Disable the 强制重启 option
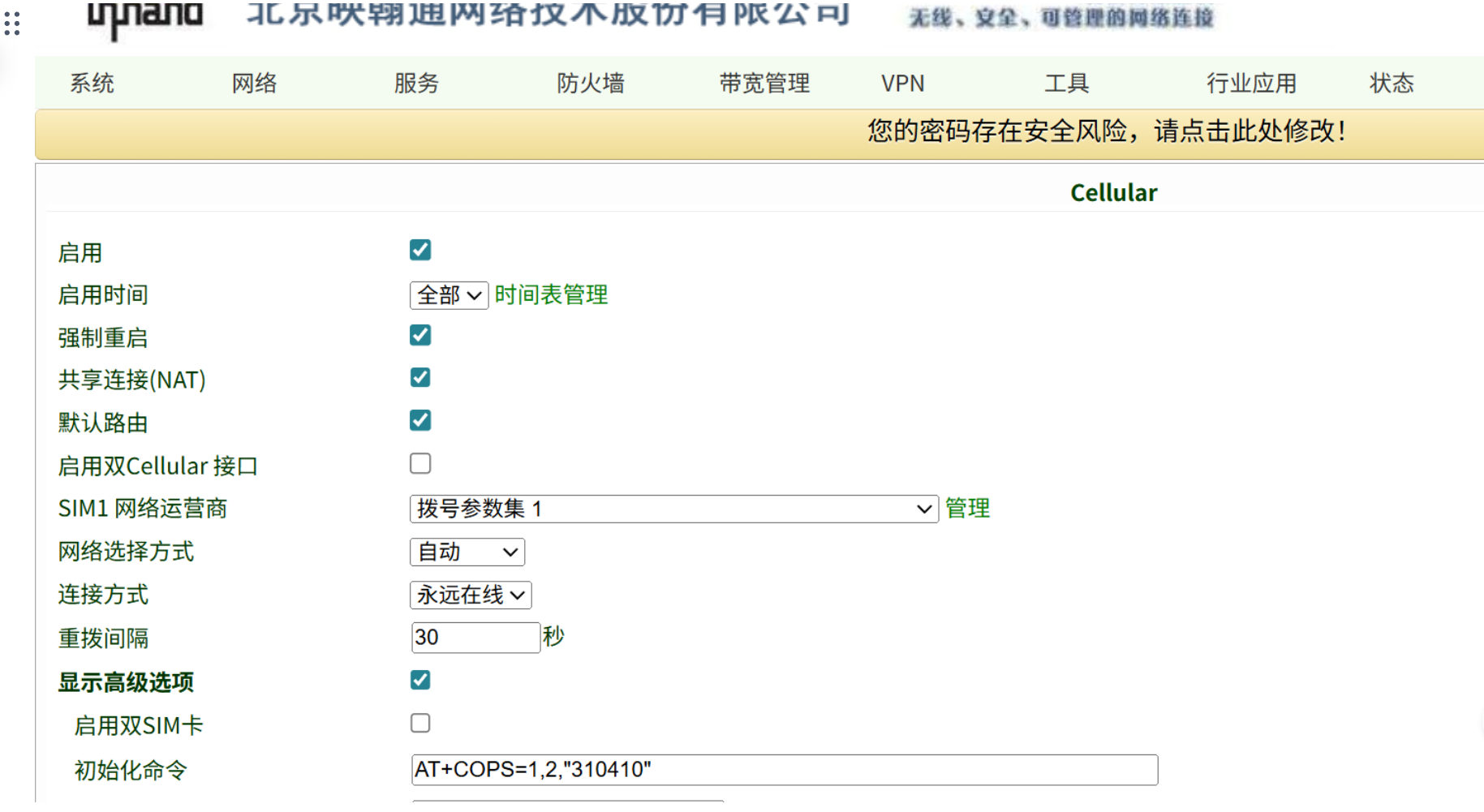The width and height of the screenshot is (1484, 812). (419, 334)
